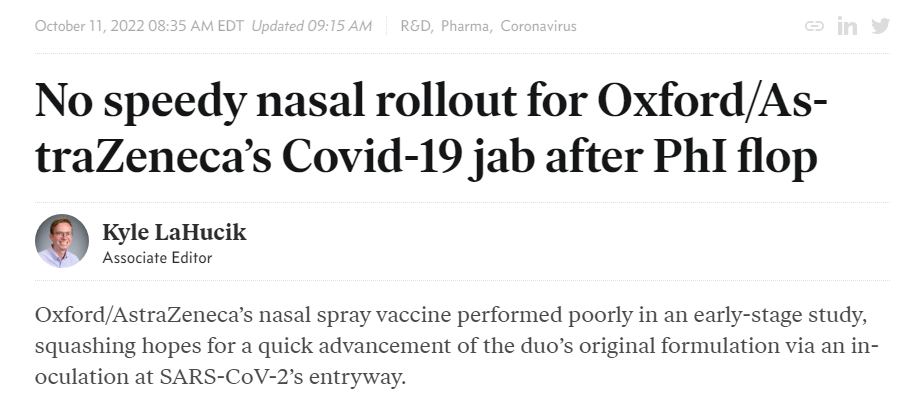Click the copy article link icon
This screenshot has height=405, width=911.
point(814,26)
